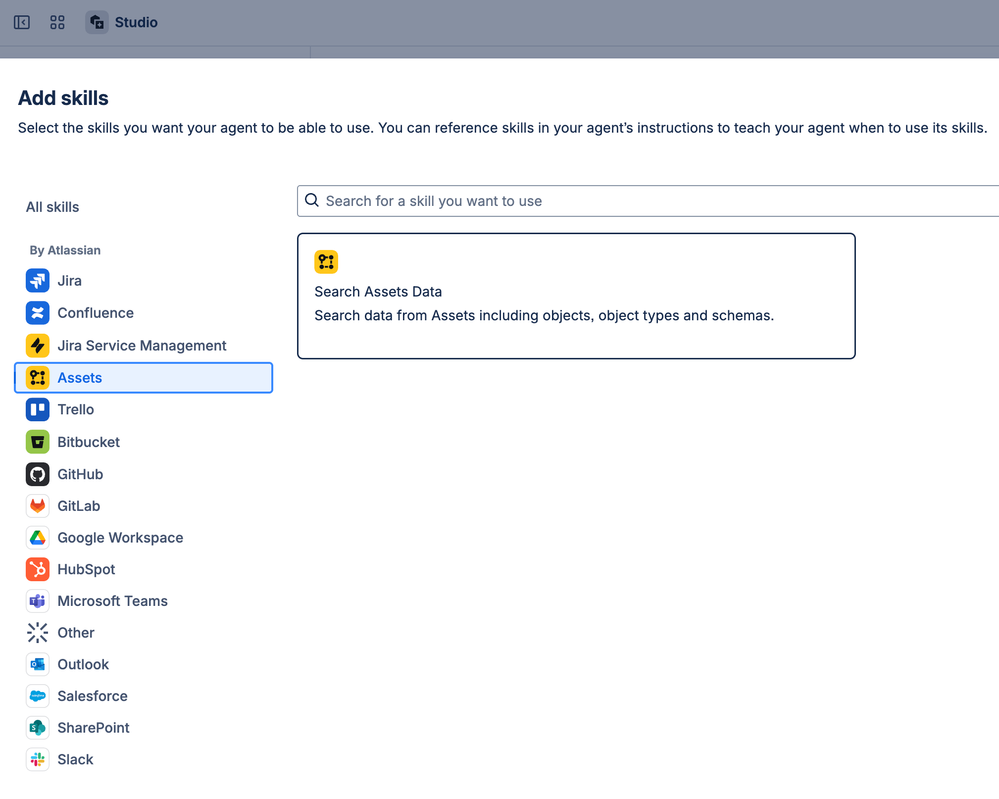The width and height of the screenshot is (999, 799).
Task: Click the By Atlassian section heading
Action: click(x=65, y=250)
